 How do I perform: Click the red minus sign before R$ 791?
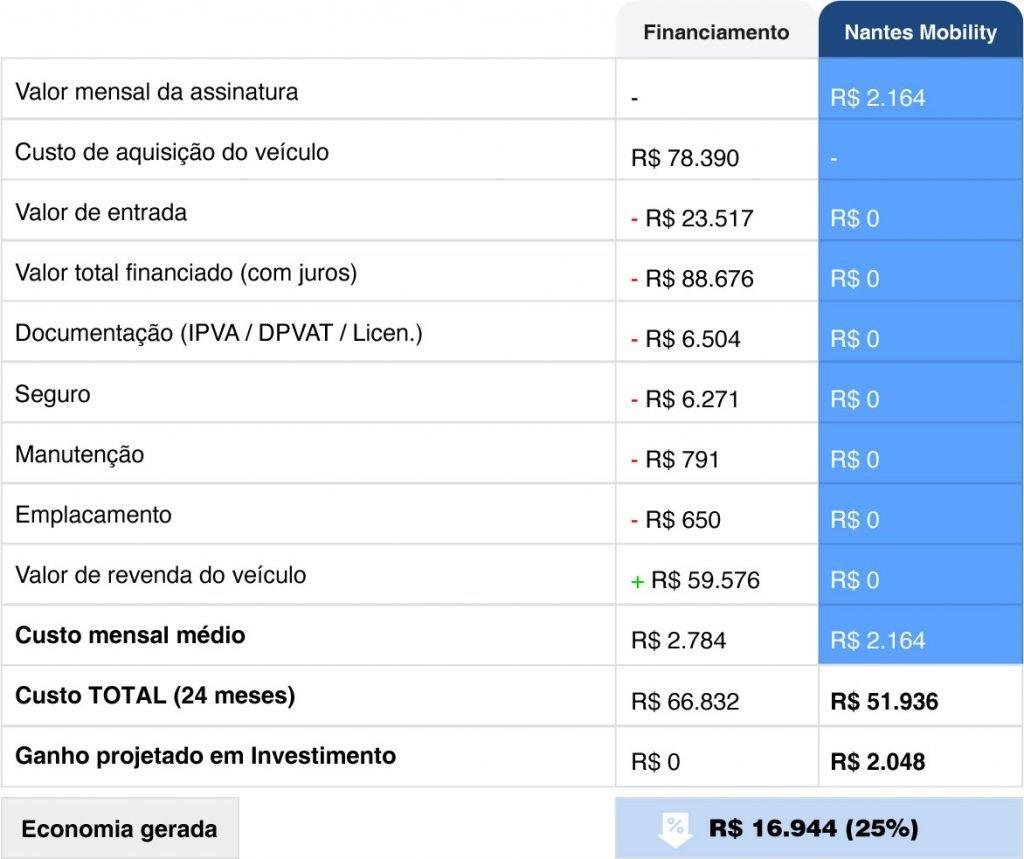(x=635, y=460)
